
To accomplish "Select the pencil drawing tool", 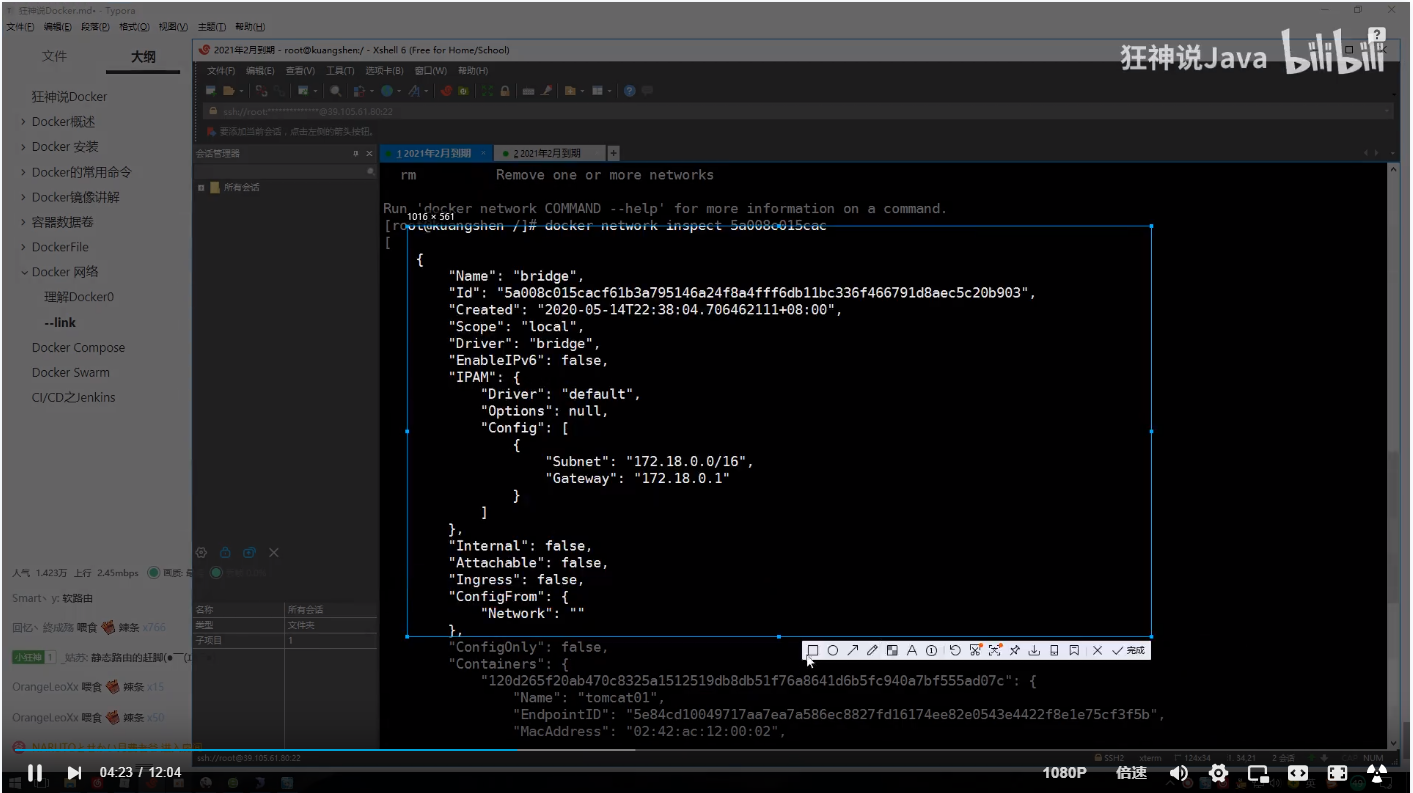I will pyautogui.click(x=872, y=651).
